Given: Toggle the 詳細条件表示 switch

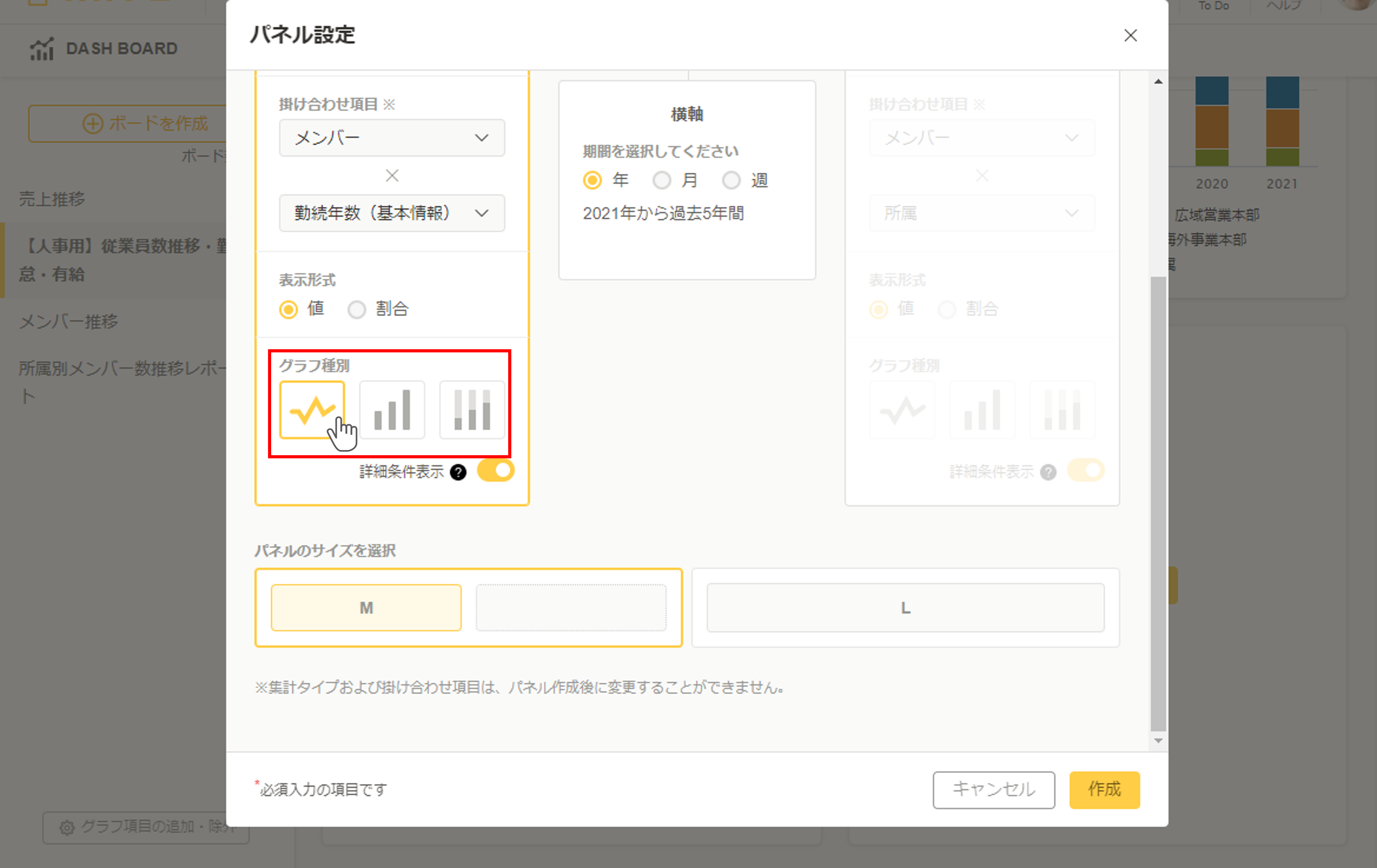Looking at the screenshot, I should (x=496, y=470).
